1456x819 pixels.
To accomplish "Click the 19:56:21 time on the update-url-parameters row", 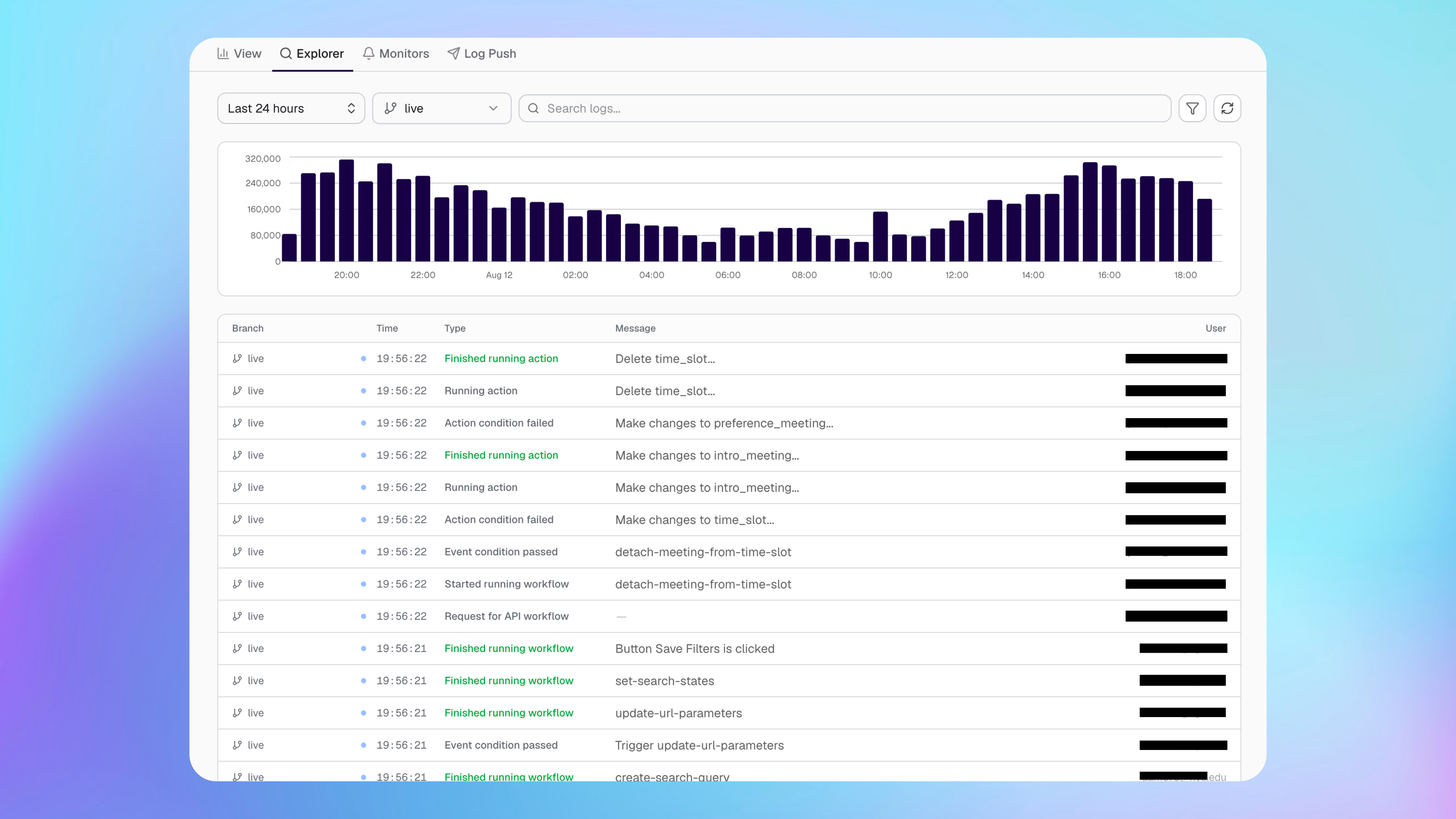I will (401, 713).
